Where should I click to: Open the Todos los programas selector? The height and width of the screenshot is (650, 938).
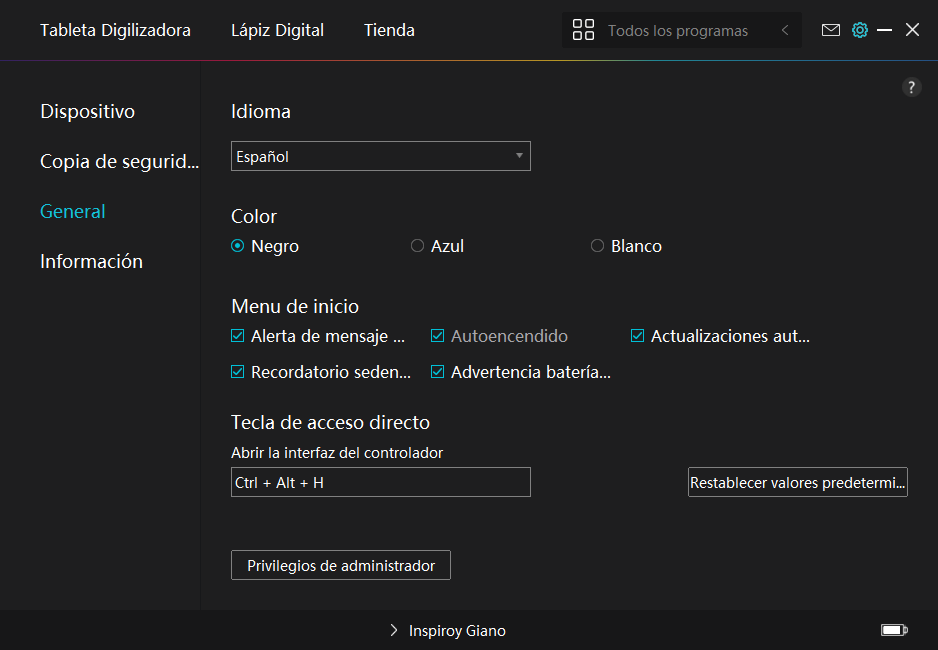pyautogui.click(x=677, y=31)
